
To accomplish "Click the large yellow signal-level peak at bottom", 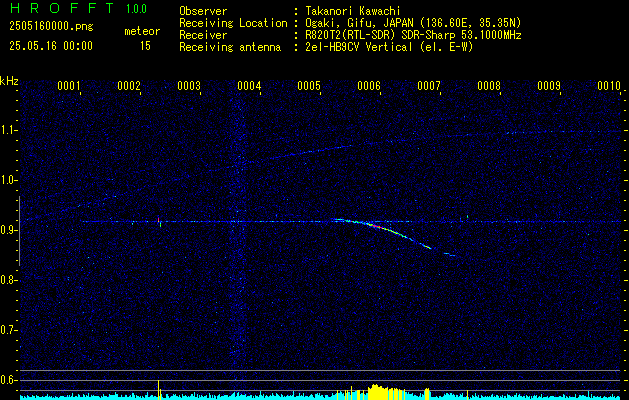I will (379, 392).
